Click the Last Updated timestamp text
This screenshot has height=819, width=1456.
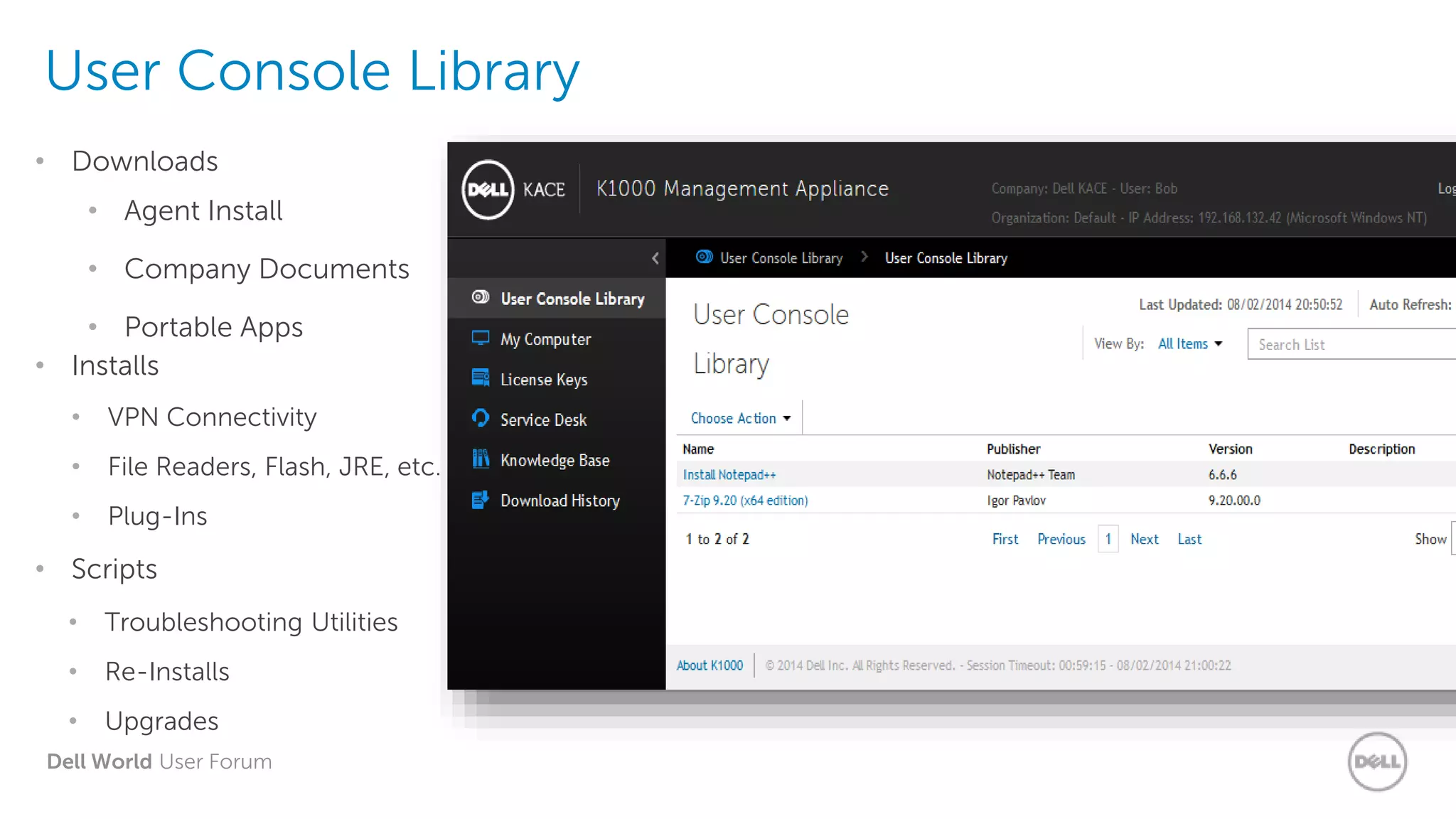(1241, 304)
